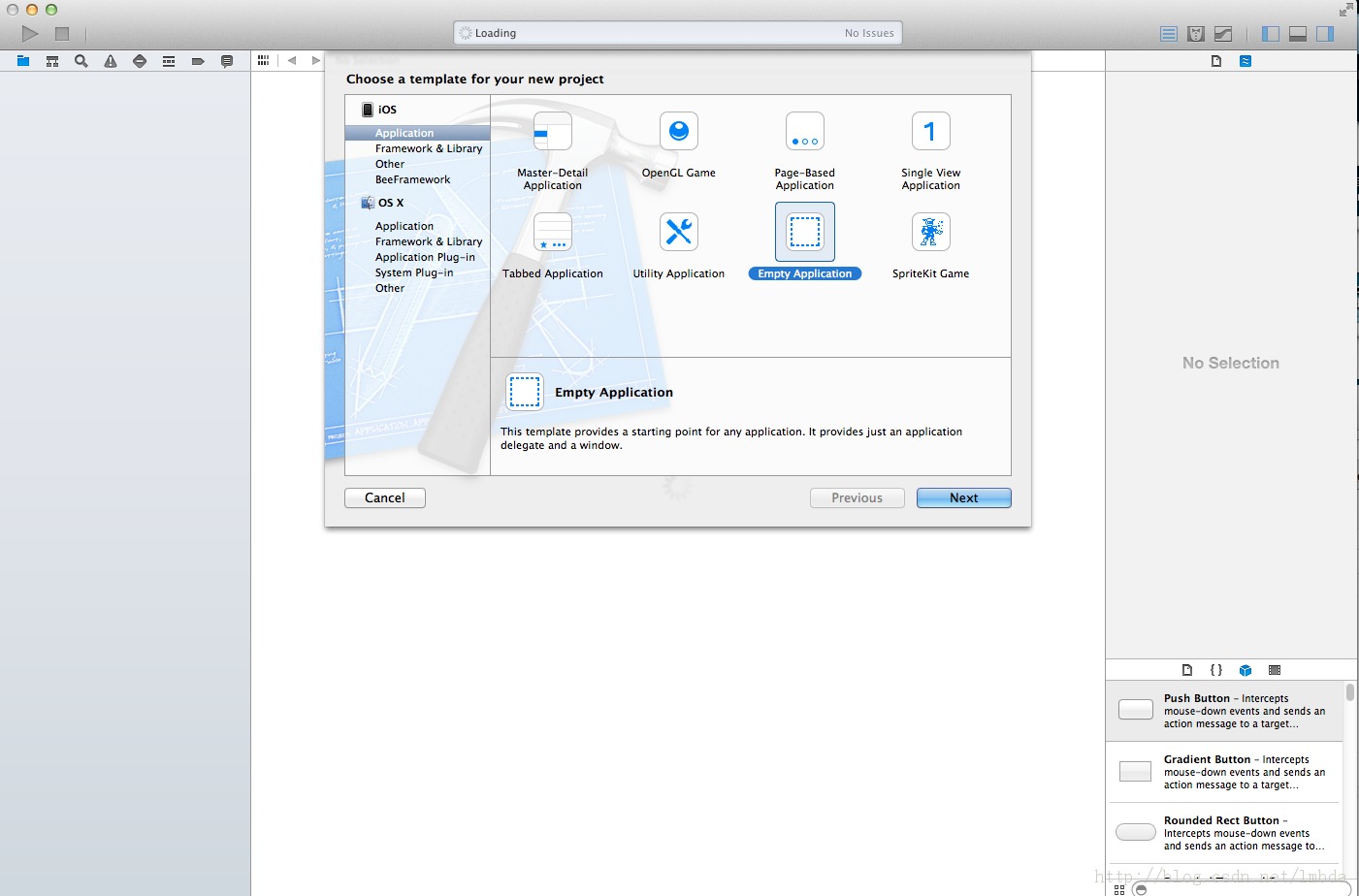Click the Stop button in the toolbar
The image size is (1359, 896).
(62, 34)
